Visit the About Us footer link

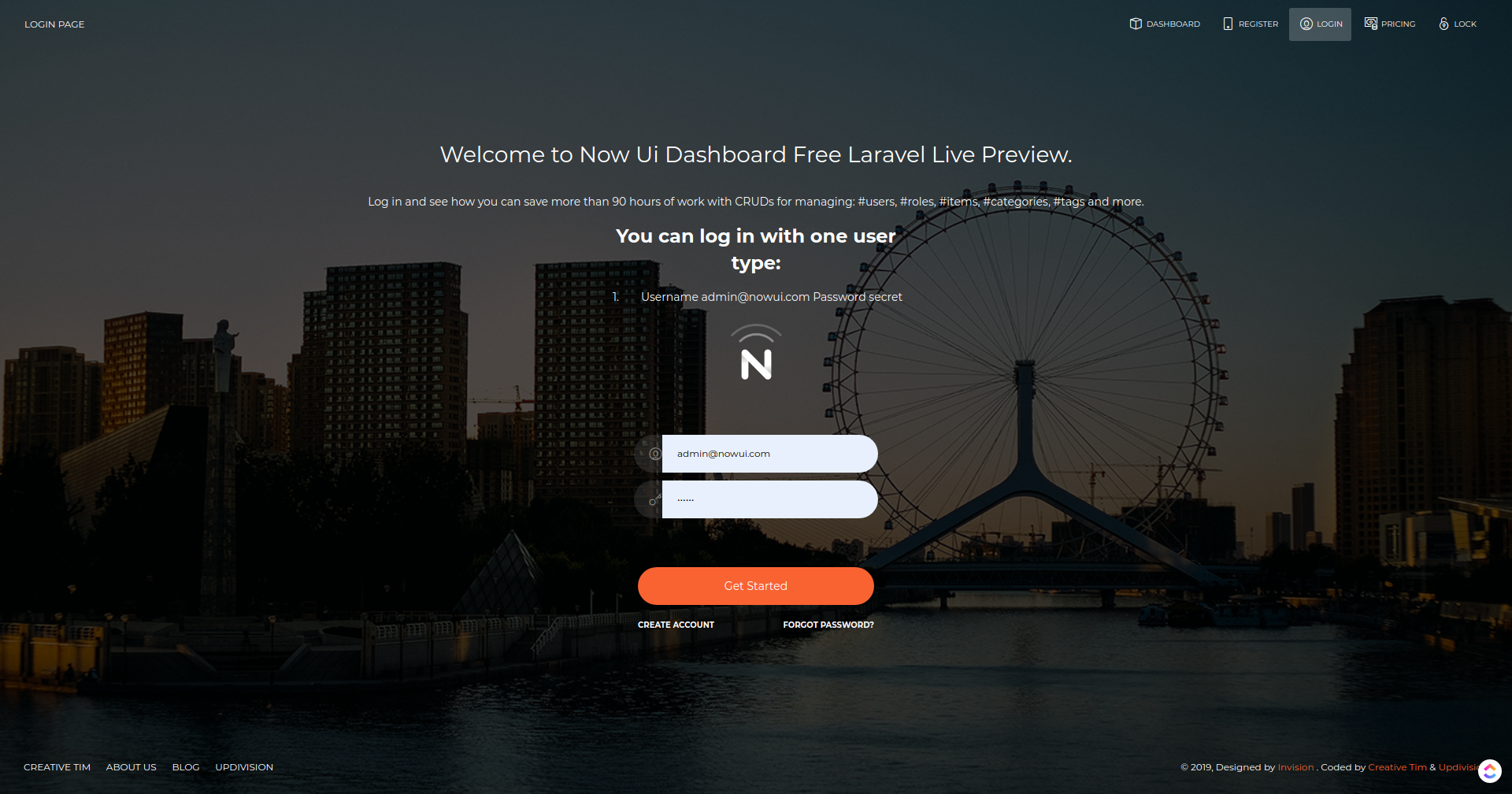pyautogui.click(x=131, y=767)
